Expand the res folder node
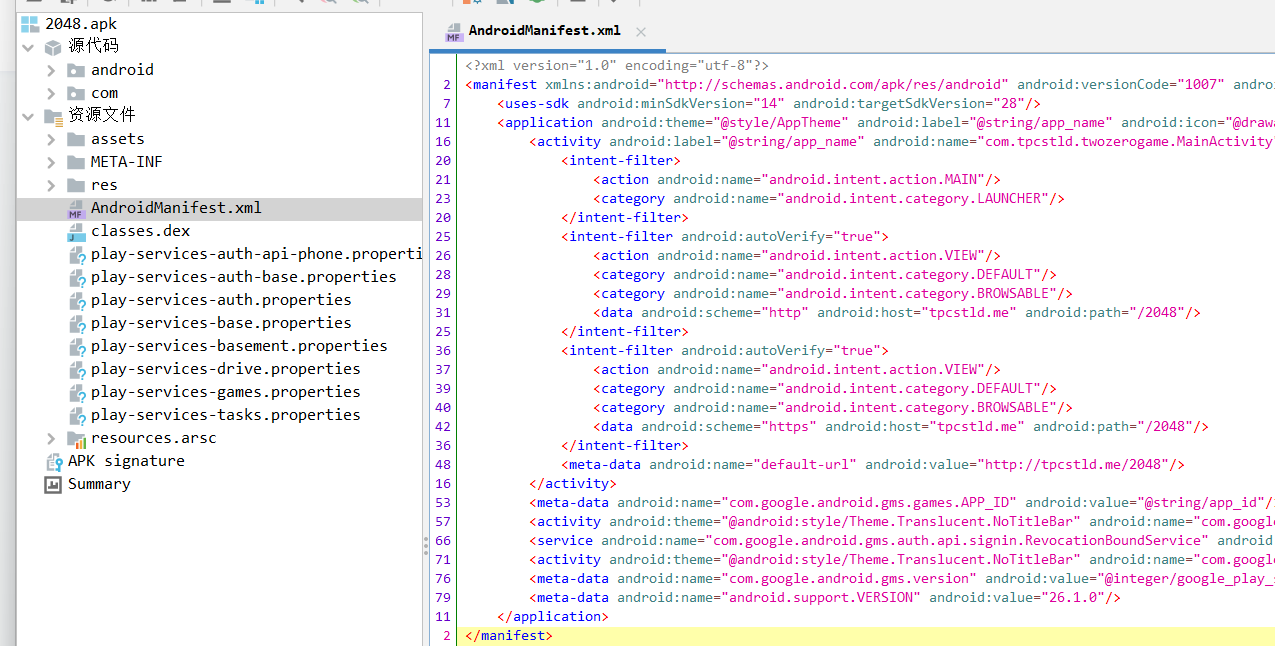The image size is (1275, 646). pos(51,185)
